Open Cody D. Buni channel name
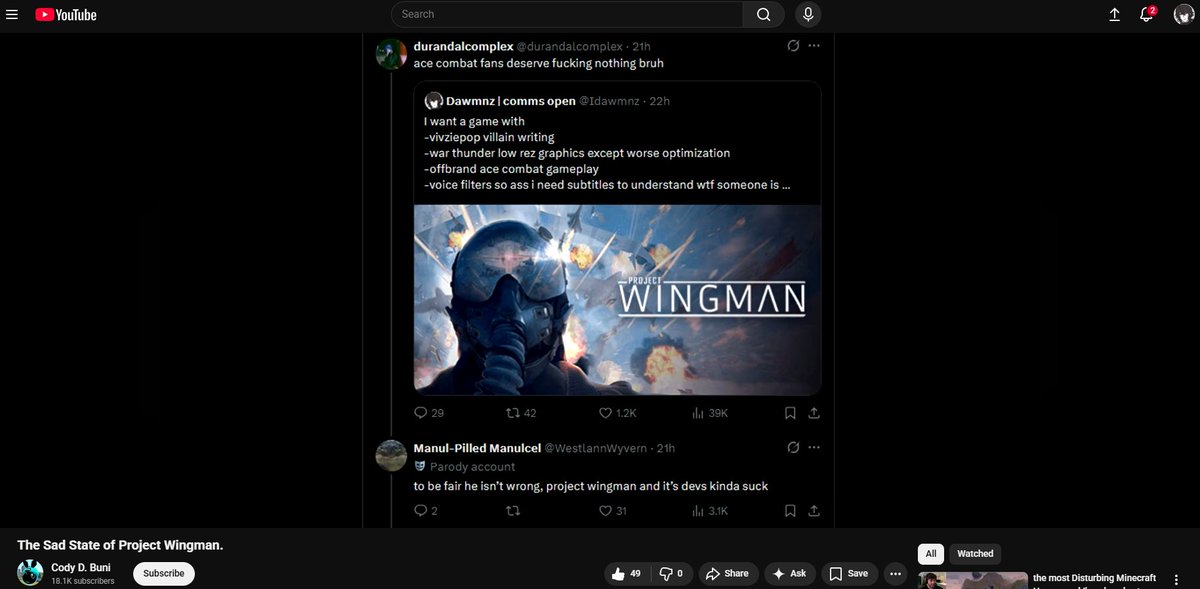The height and width of the screenshot is (589, 1200). [80, 567]
